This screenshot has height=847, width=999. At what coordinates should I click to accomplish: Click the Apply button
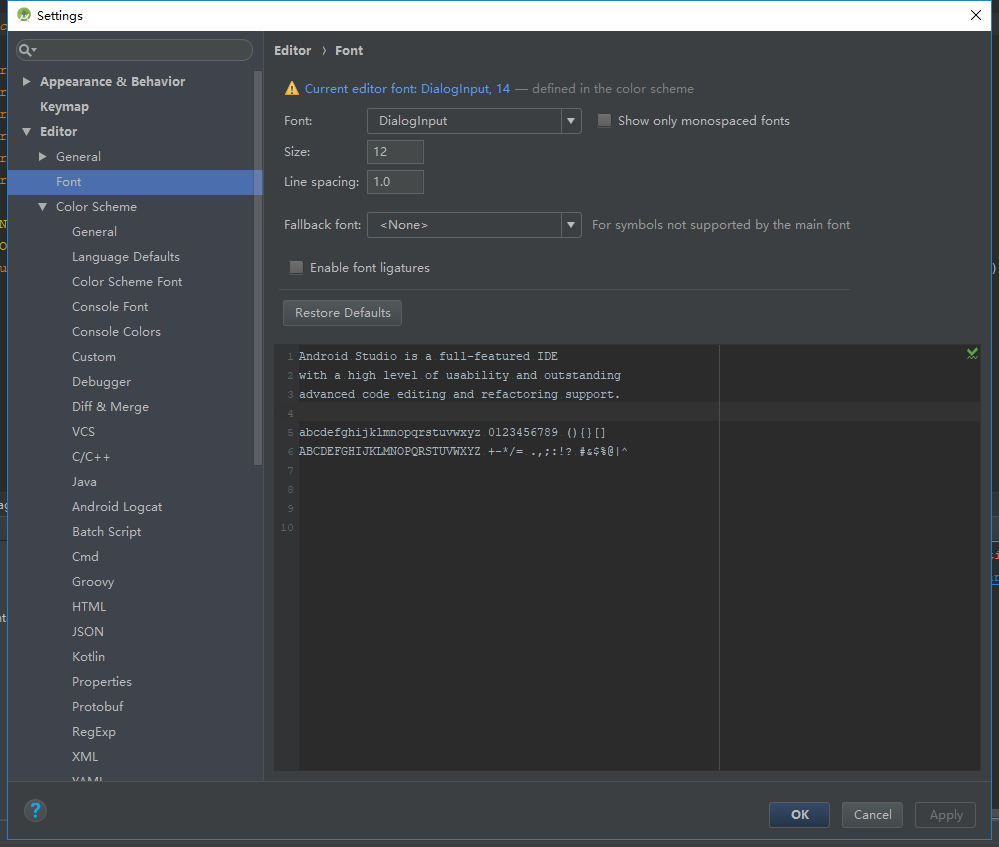945,814
